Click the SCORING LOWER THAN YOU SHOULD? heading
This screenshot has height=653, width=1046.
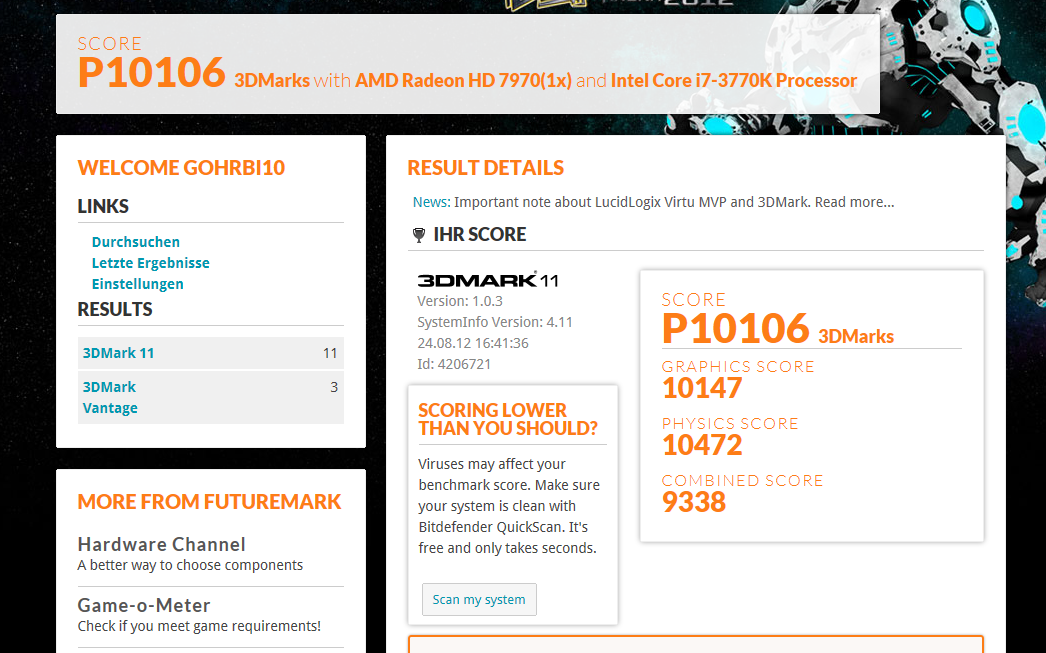click(x=508, y=419)
